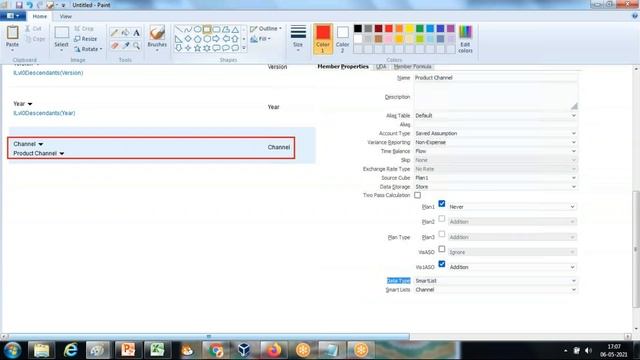Open the Smart Lists Channel dropdown

[496, 290]
